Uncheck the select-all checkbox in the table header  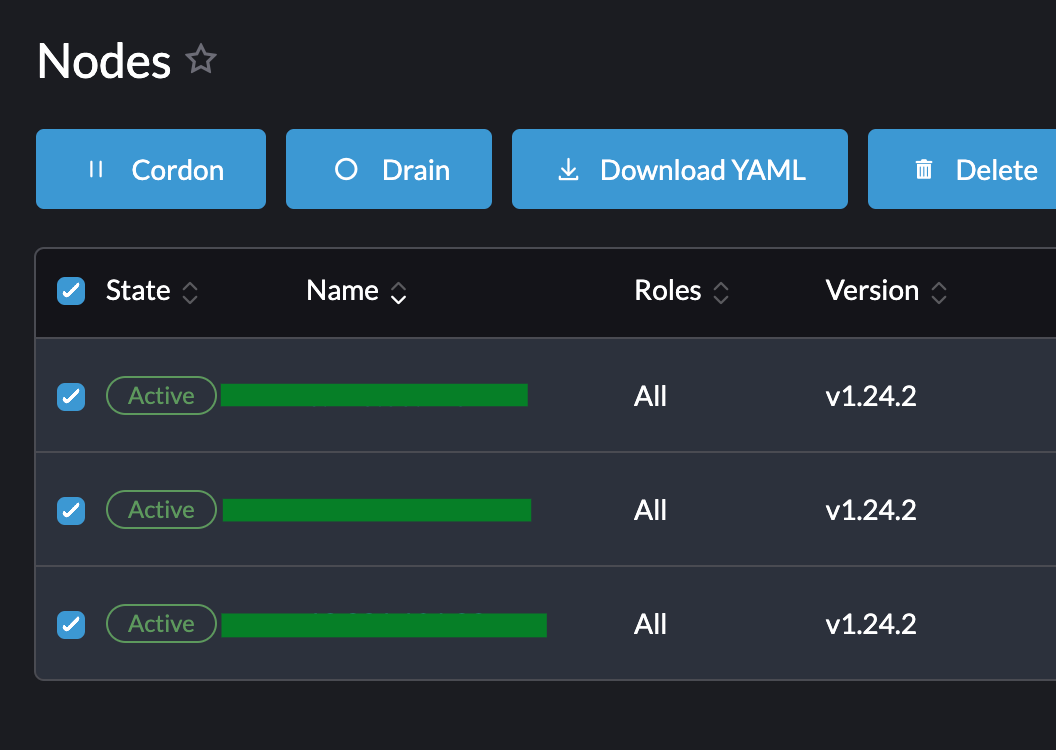coord(71,291)
